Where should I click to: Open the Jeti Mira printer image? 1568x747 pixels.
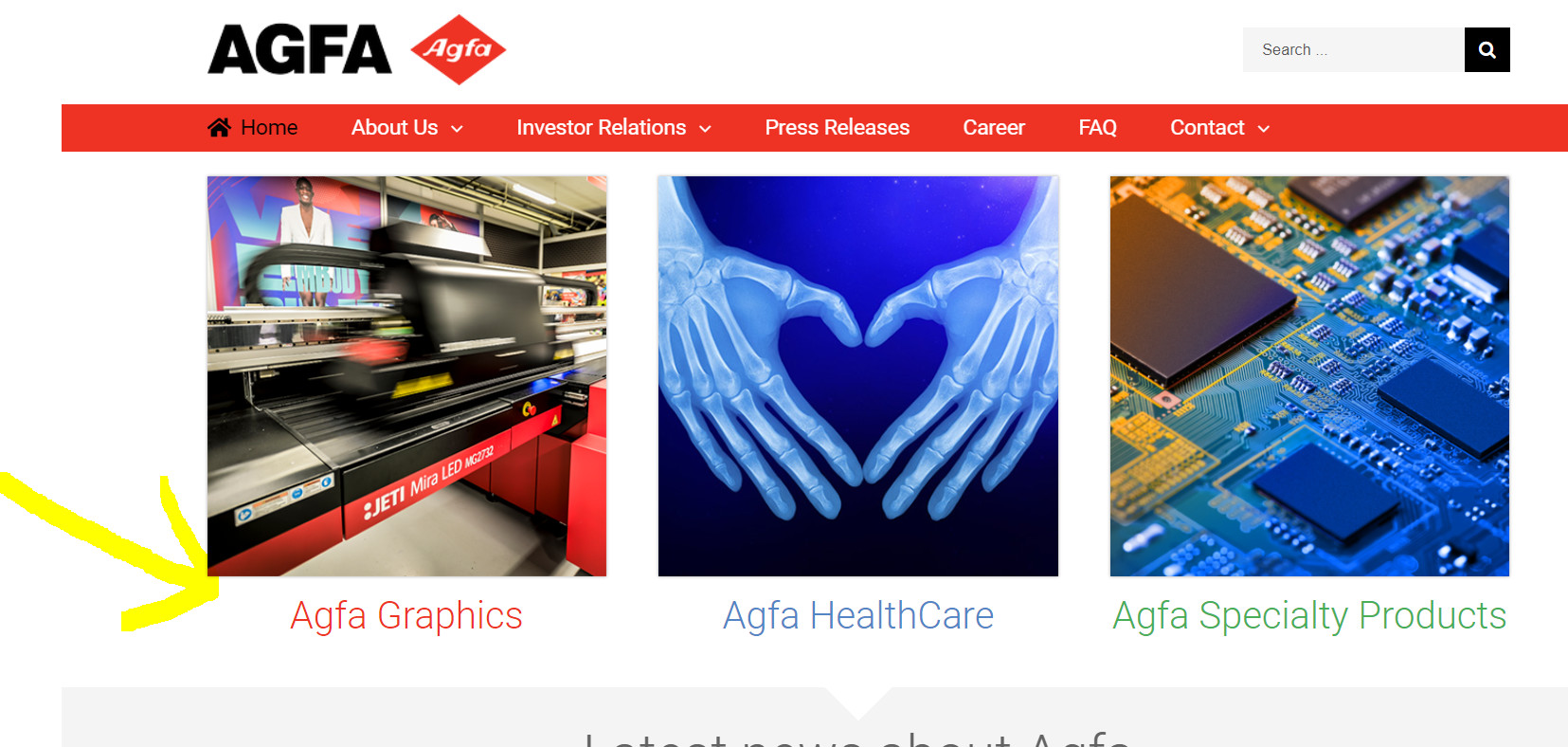coord(406,375)
